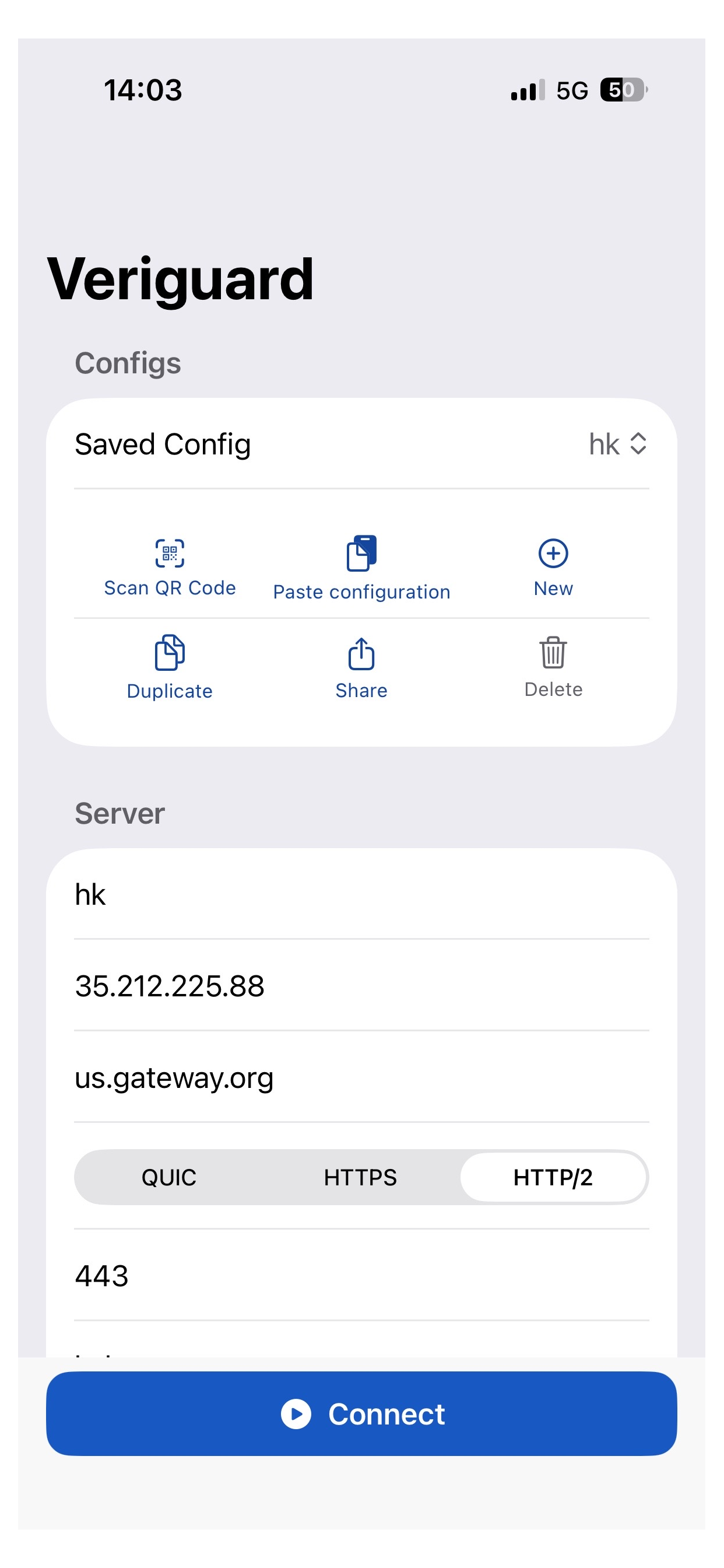
Task: Select the Scan QR Code icon
Action: (169, 554)
